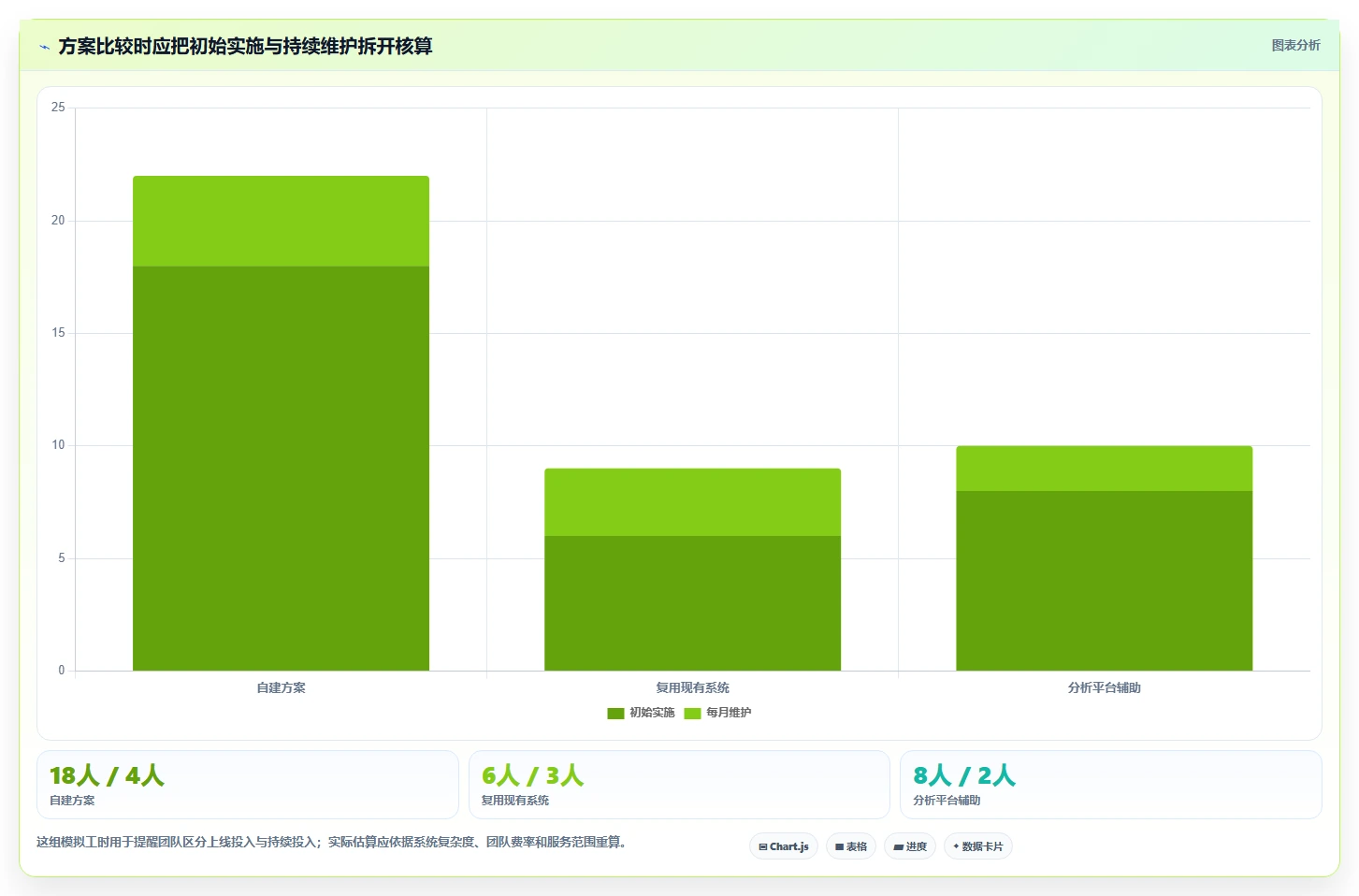Toggle the 每月维护 legend series
1359x896 pixels.
[x=717, y=713]
